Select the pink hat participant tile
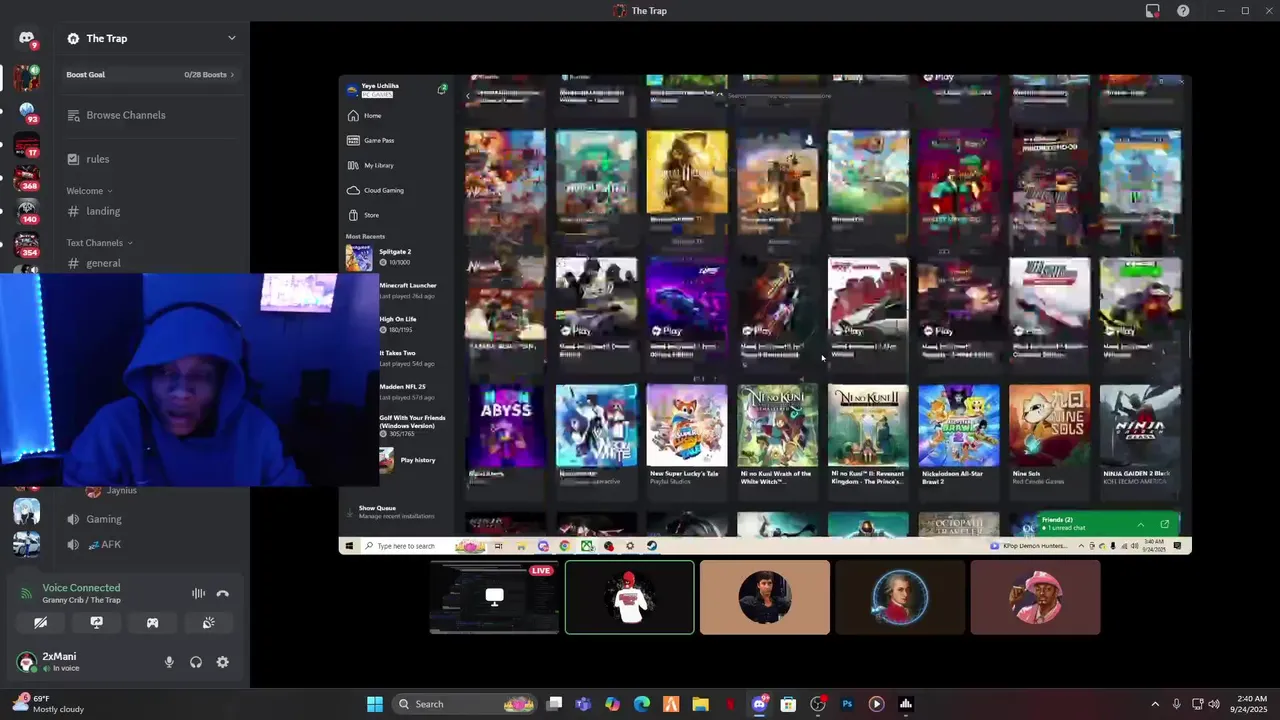This screenshot has height=720, width=1280. pos(1035,597)
